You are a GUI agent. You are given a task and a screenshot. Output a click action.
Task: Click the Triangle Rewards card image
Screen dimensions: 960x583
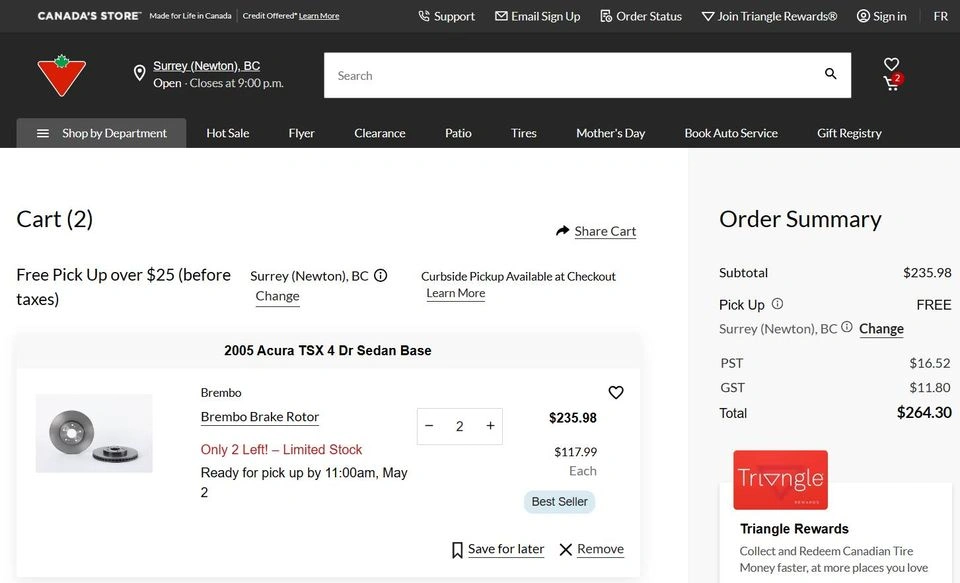click(780, 480)
